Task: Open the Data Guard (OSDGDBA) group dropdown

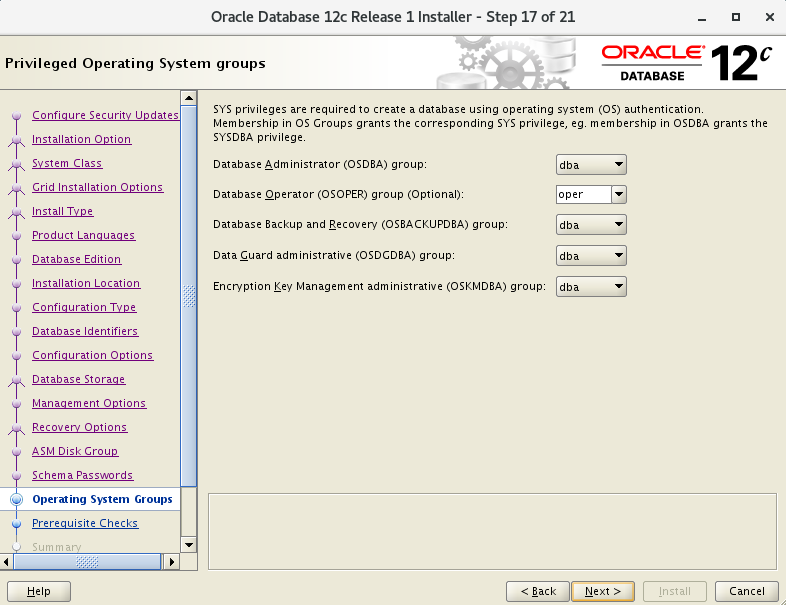Action: pyautogui.click(x=591, y=256)
